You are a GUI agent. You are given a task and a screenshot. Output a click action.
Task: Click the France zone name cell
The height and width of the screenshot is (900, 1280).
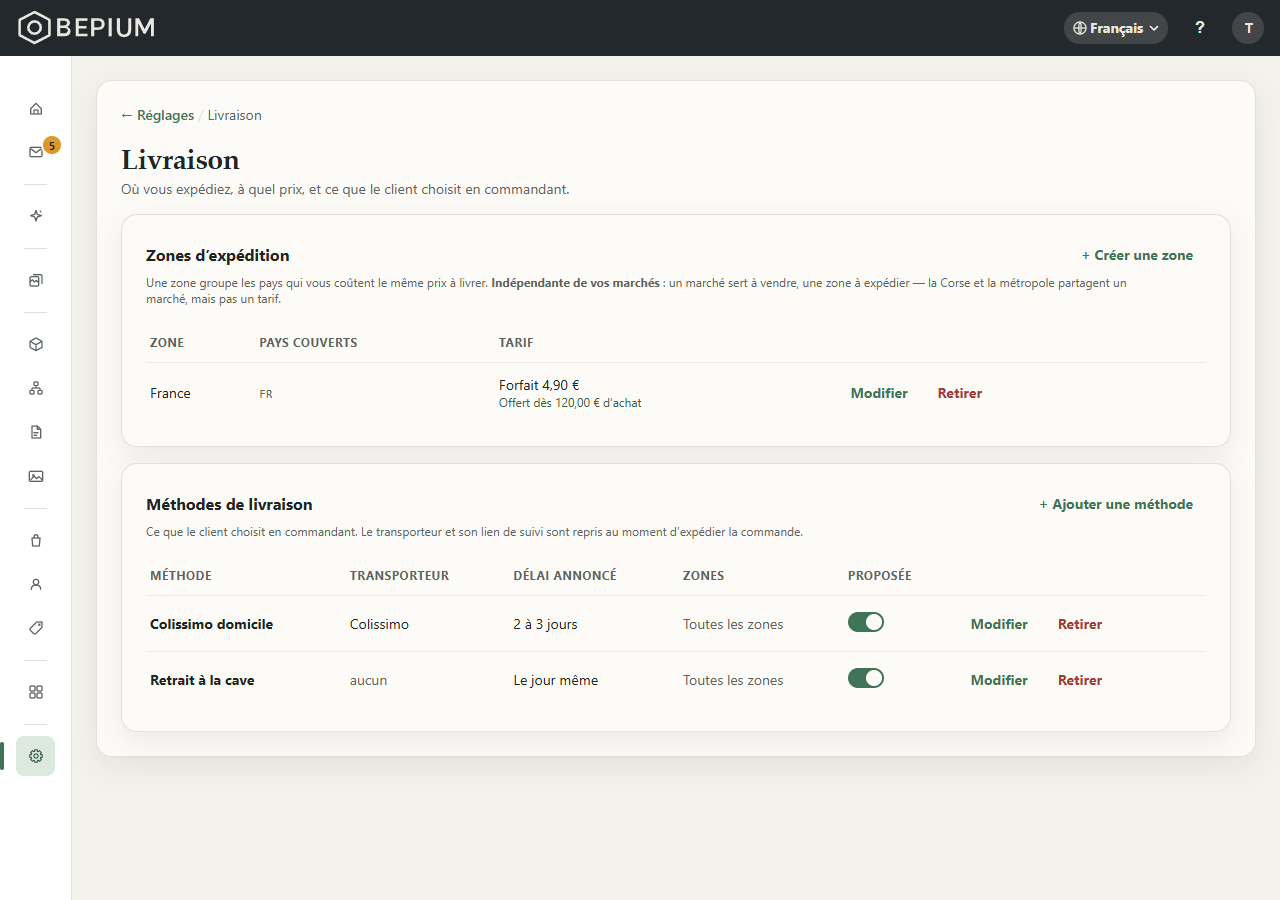click(170, 393)
